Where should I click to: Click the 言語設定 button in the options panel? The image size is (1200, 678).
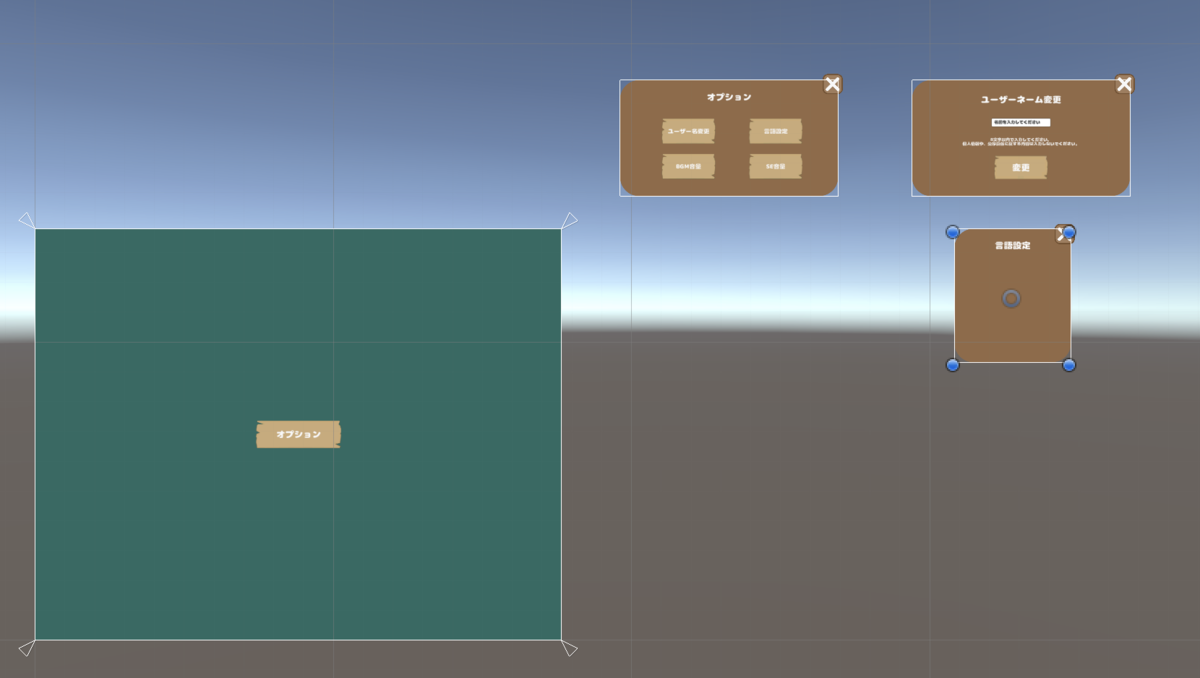click(776, 131)
